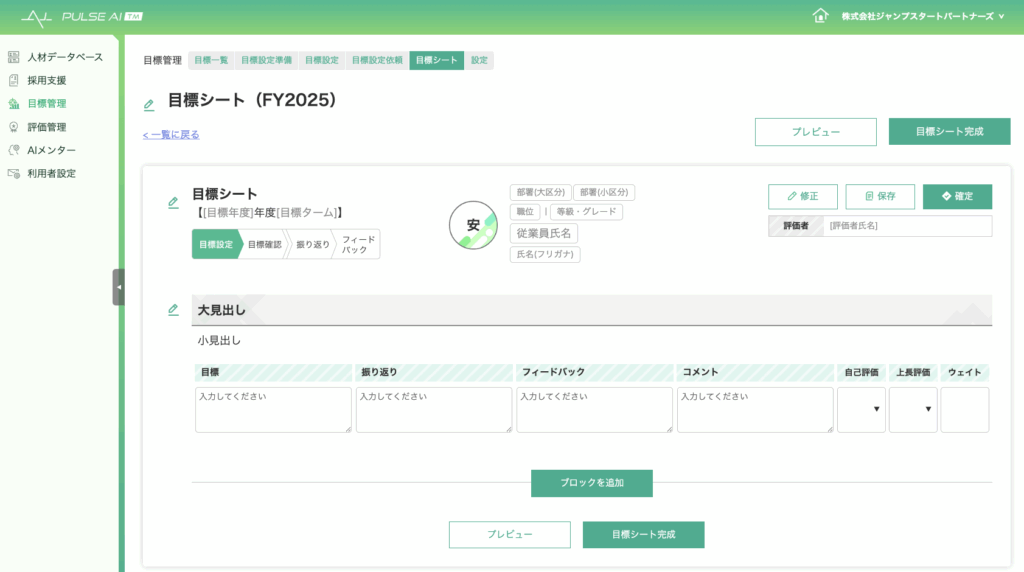1024x572 pixels.
Task: Click the home icon in the header
Action: pyautogui.click(x=820, y=16)
